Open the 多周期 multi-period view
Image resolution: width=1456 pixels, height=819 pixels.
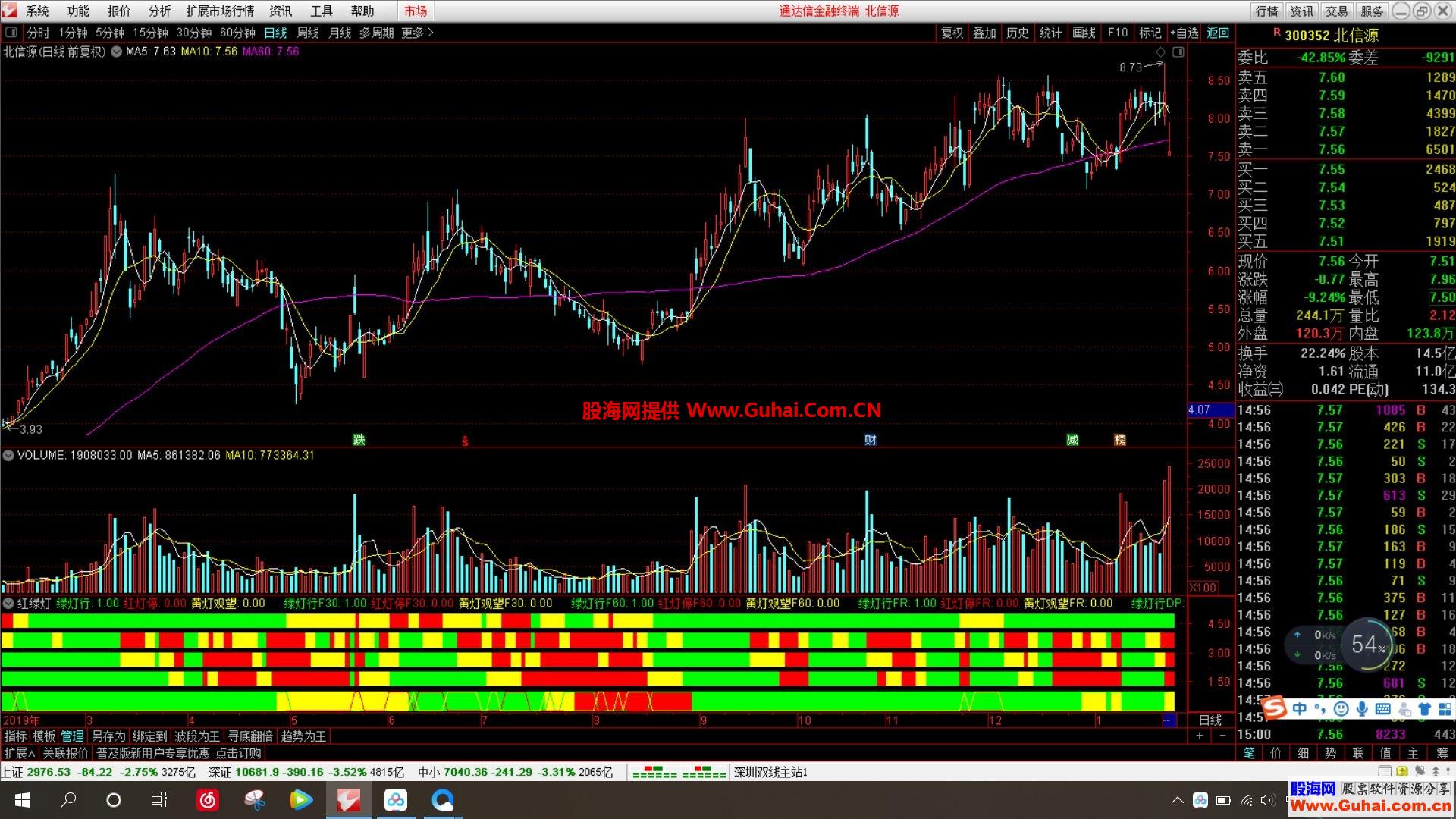[376, 33]
